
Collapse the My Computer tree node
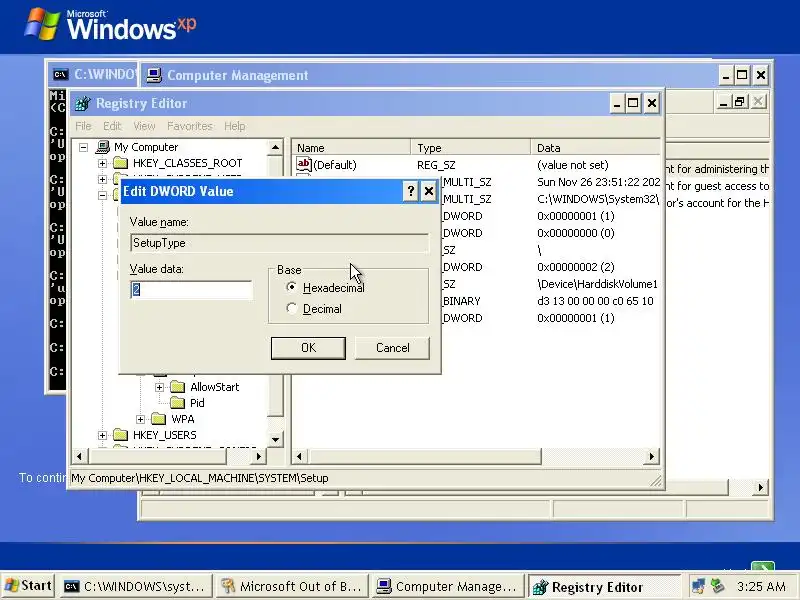[x=84, y=147]
